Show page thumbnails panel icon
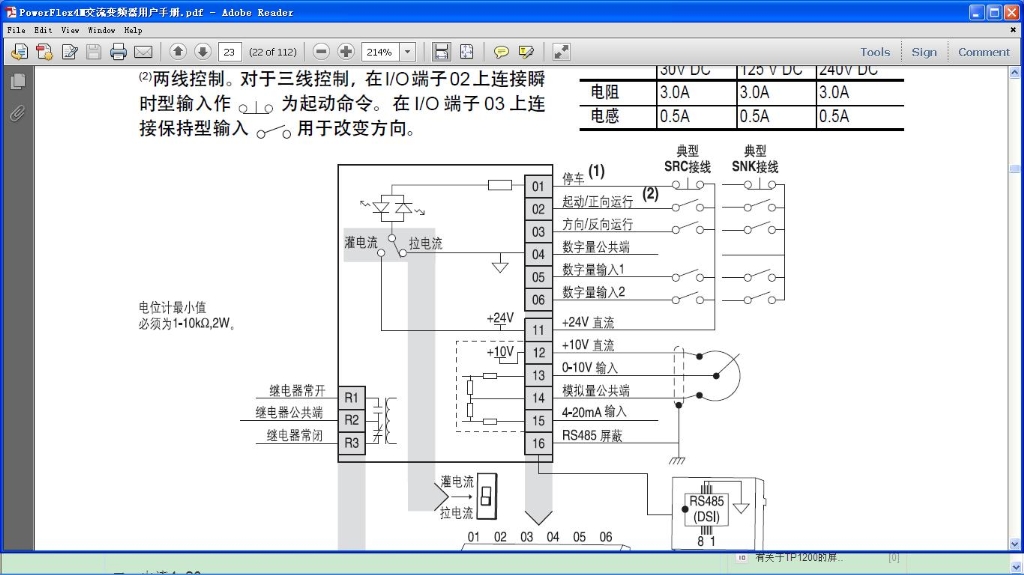 pos(18,81)
